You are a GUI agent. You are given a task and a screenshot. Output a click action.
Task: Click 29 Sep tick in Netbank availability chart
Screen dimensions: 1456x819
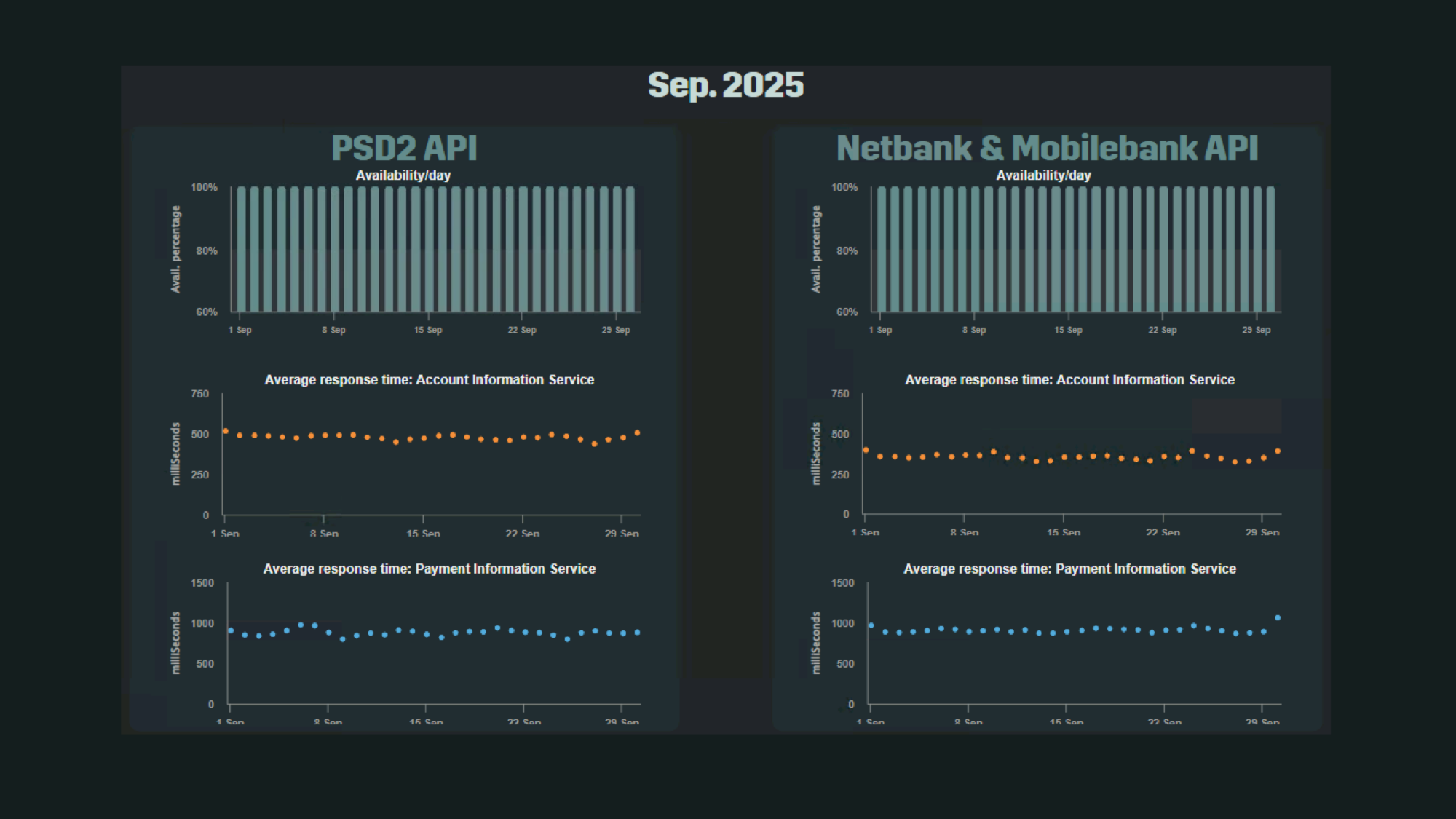click(x=1256, y=330)
